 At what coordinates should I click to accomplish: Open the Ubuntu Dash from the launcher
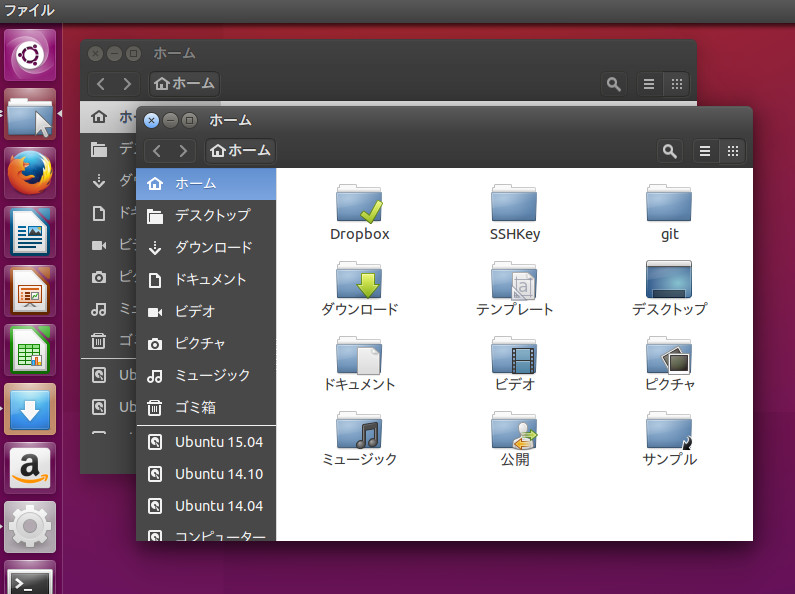[30, 55]
